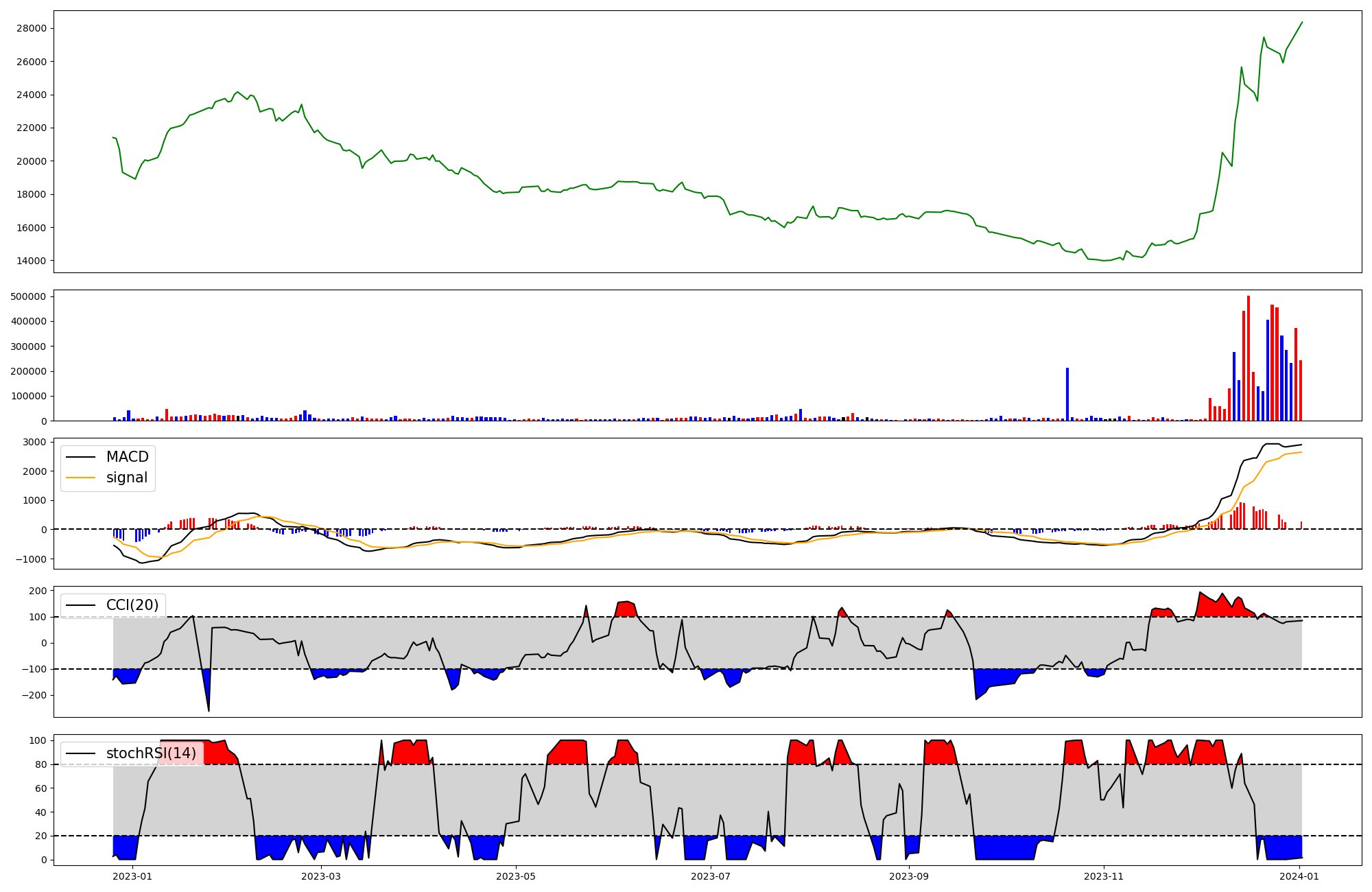Image resolution: width=1372 pixels, height=892 pixels.
Task: Click the 2023-01 x-axis date label
Action: click(132, 876)
